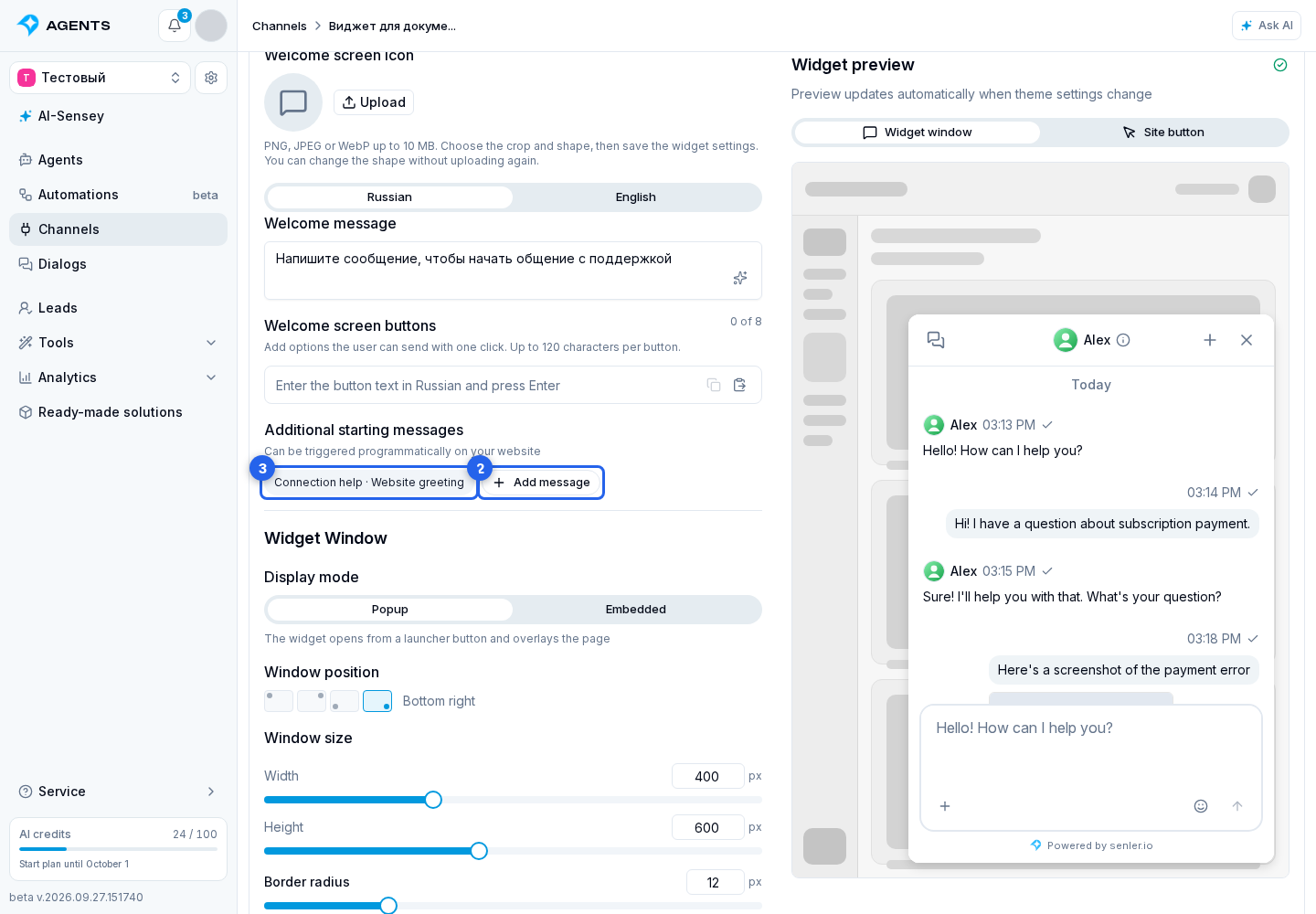This screenshot has width=1316, height=914.
Task: Click attach plus icon in chat input
Action: pyautogui.click(x=945, y=806)
